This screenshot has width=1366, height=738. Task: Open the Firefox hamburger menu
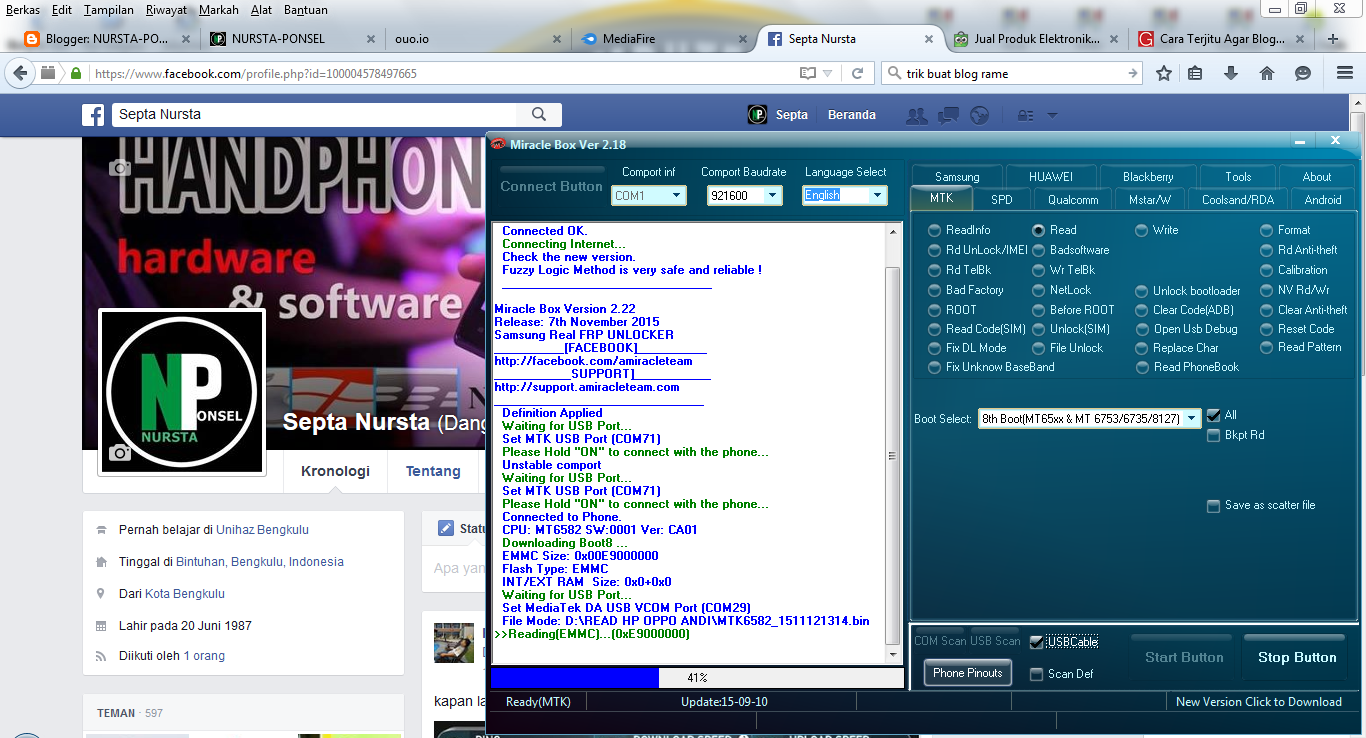(x=1345, y=73)
